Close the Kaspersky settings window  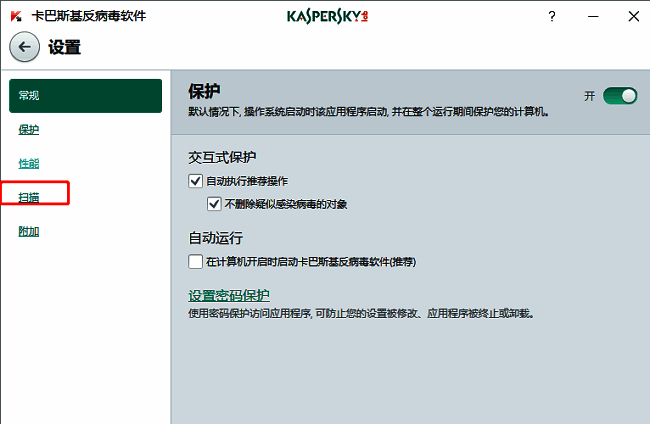click(x=631, y=16)
